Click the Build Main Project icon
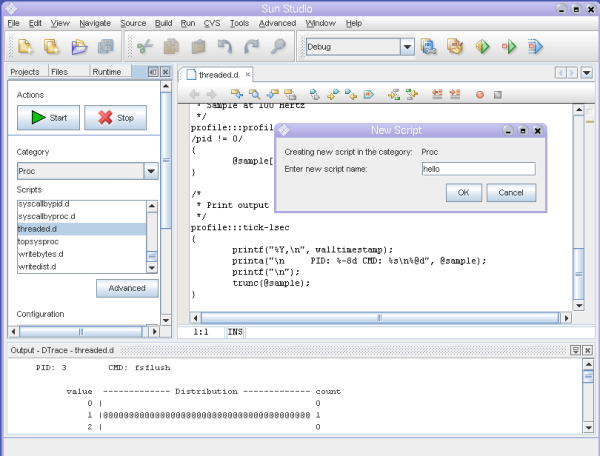This screenshot has width=600, height=456. (x=429, y=47)
